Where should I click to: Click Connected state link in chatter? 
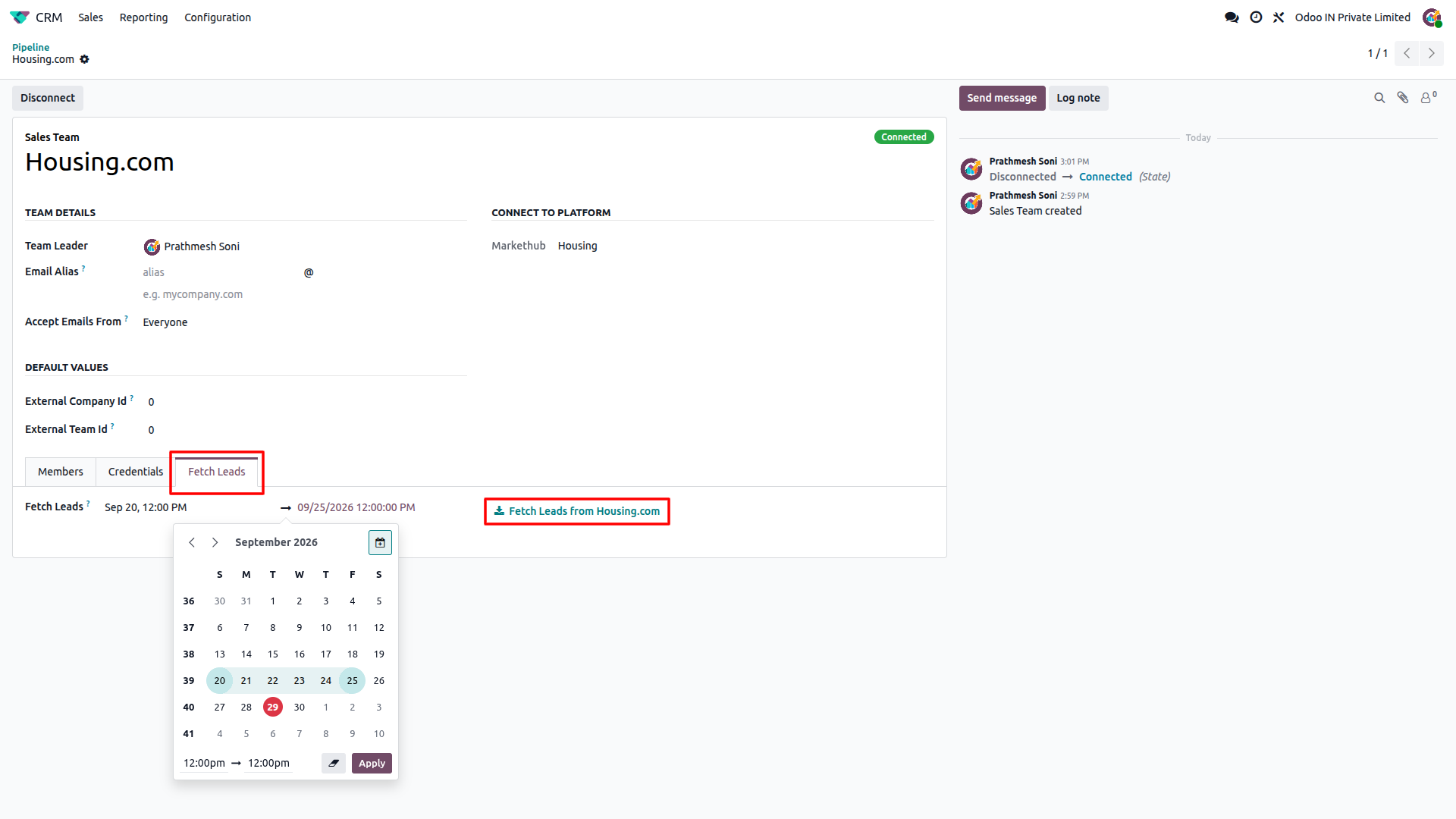[x=1105, y=177]
